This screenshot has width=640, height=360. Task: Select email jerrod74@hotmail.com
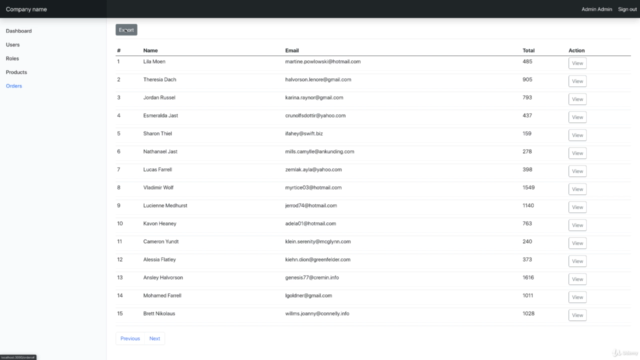311,206
